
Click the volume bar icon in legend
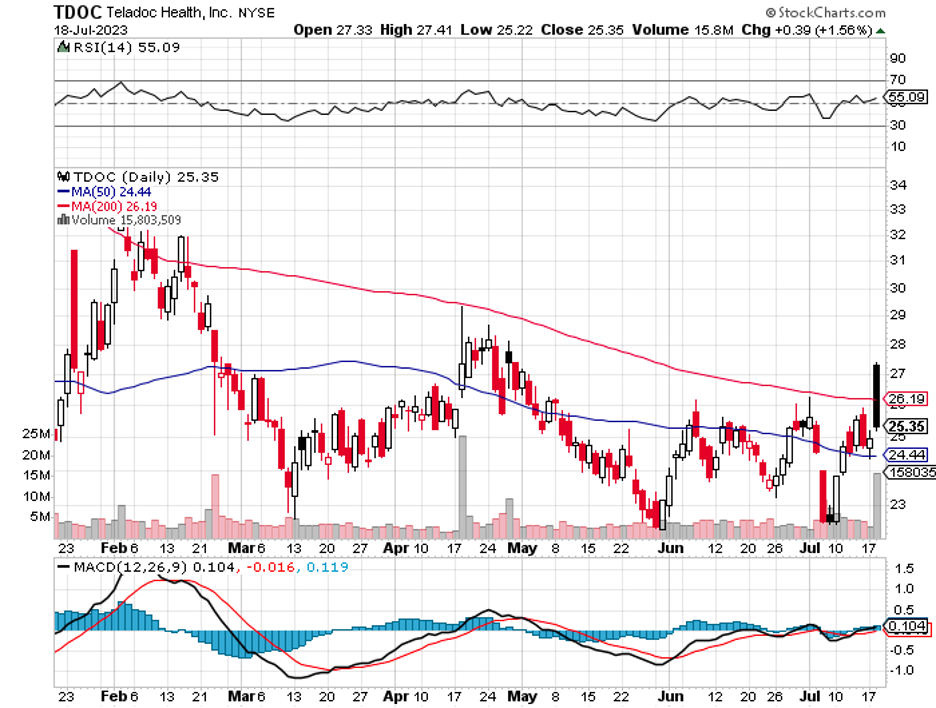click(x=62, y=219)
